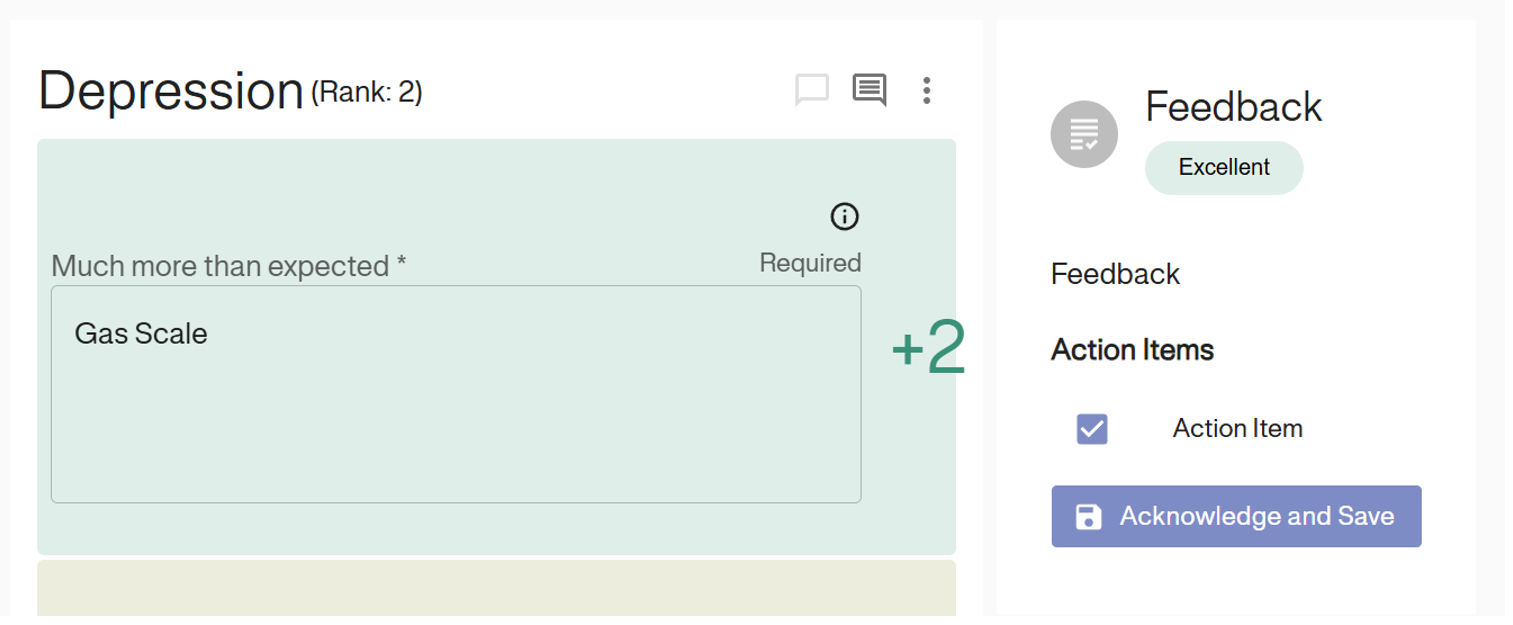This screenshot has width=1513, height=625.
Task: Click the floppy disk save icon
Action: [x=1088, y=516]
